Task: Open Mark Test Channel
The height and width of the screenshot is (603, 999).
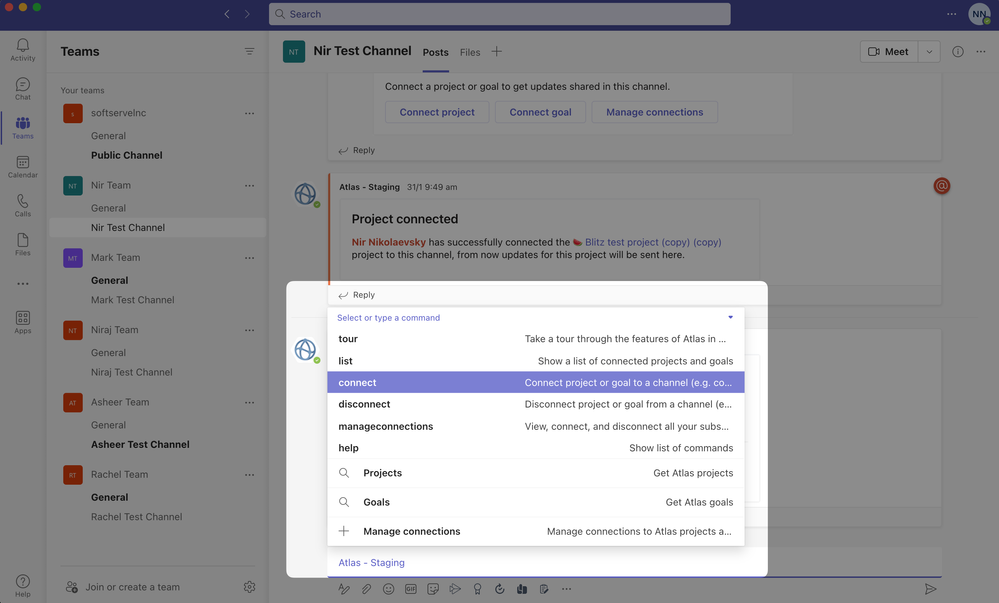Action: (x=133, y=300)
